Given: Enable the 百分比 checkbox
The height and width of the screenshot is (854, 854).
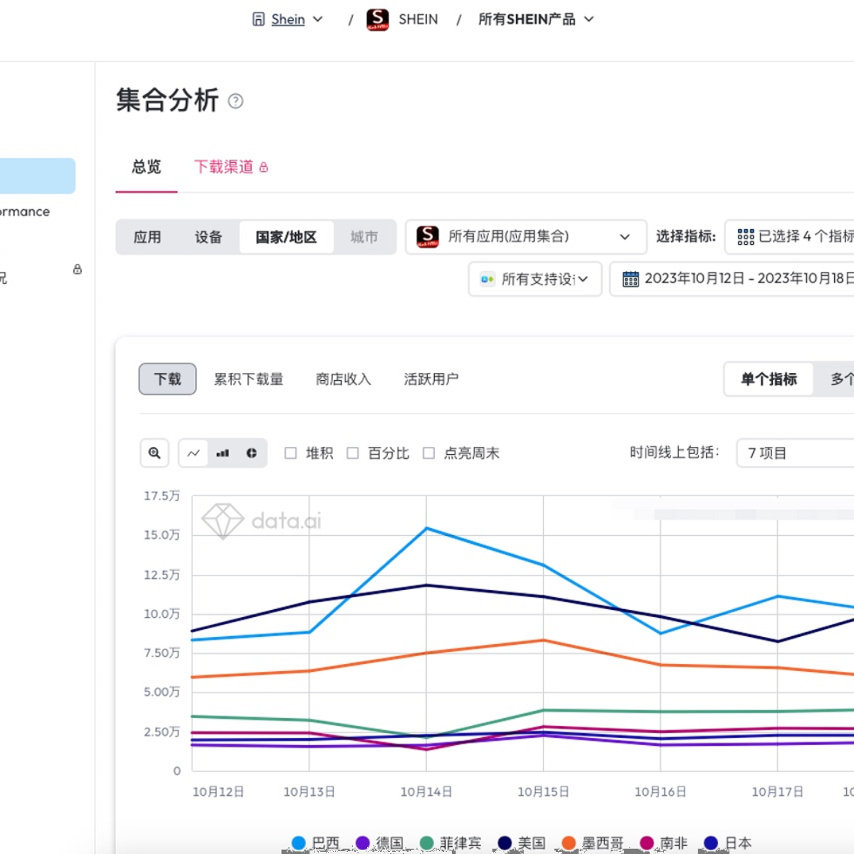Looking at the screenshot, I should tap(352, 452).
